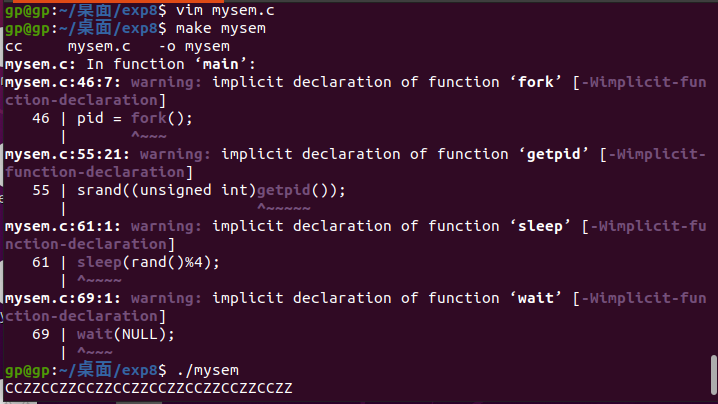This screenshot has height=404, width=718.
Task: Click the 'sleep(rand()%4);' code line
Action: click(x=148, y=262)
